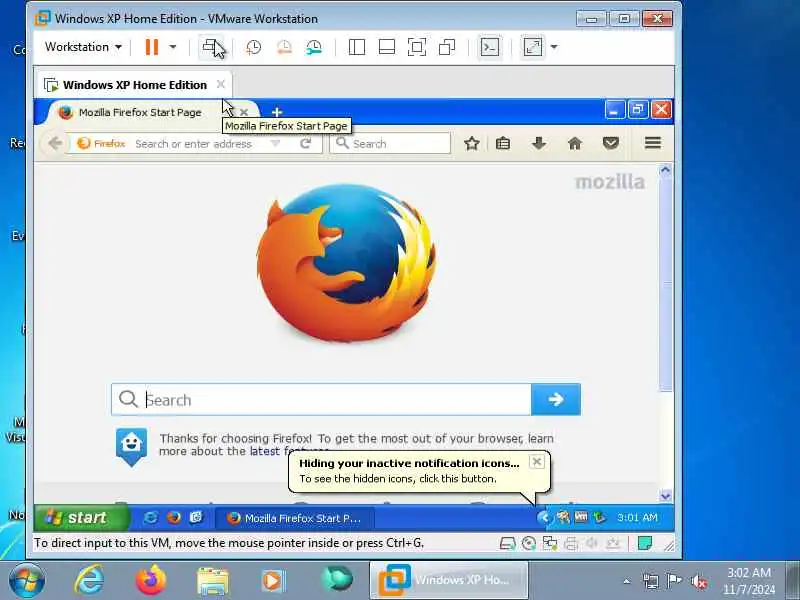Click the VMware CD/DVD status icon
The image size is (800, 600).
[x=529, y=543]
